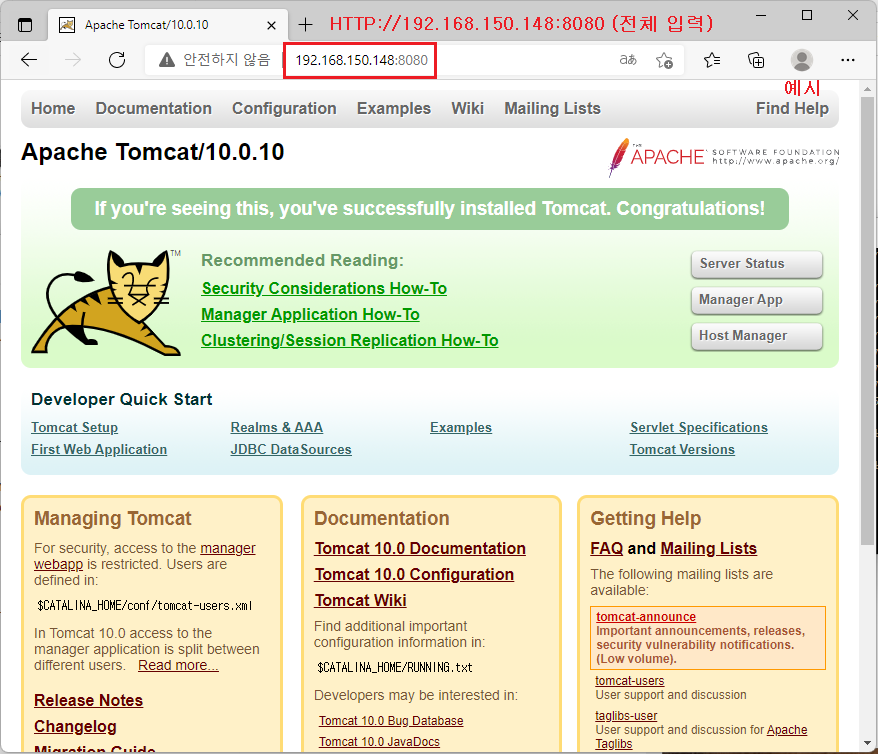Open the Tomcat Wiki link
The width and height of the screenshot is (878, 754).
tap(361, 601)
